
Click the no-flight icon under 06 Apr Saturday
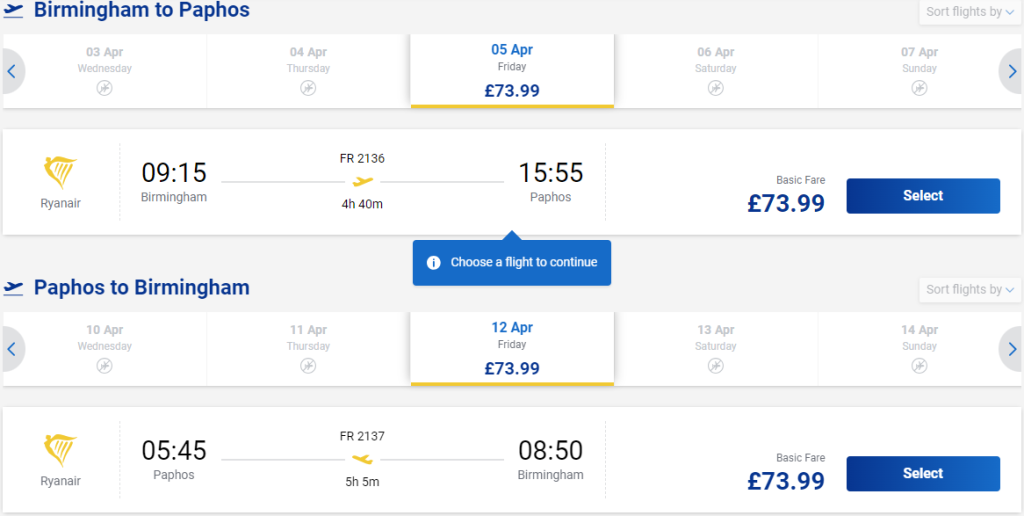(716, 88)
